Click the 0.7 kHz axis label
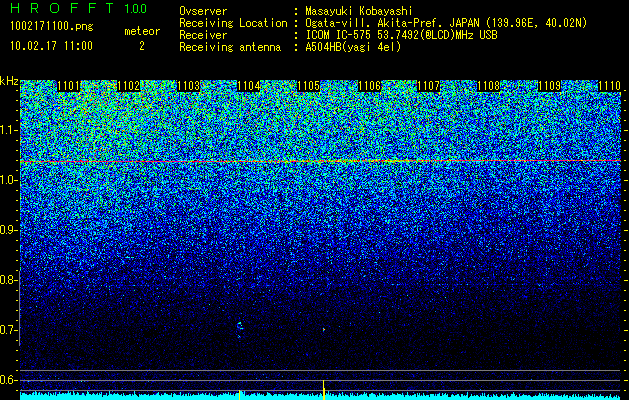Image resolution: width=629 pixels, height=400 pixels. point(9,330)
